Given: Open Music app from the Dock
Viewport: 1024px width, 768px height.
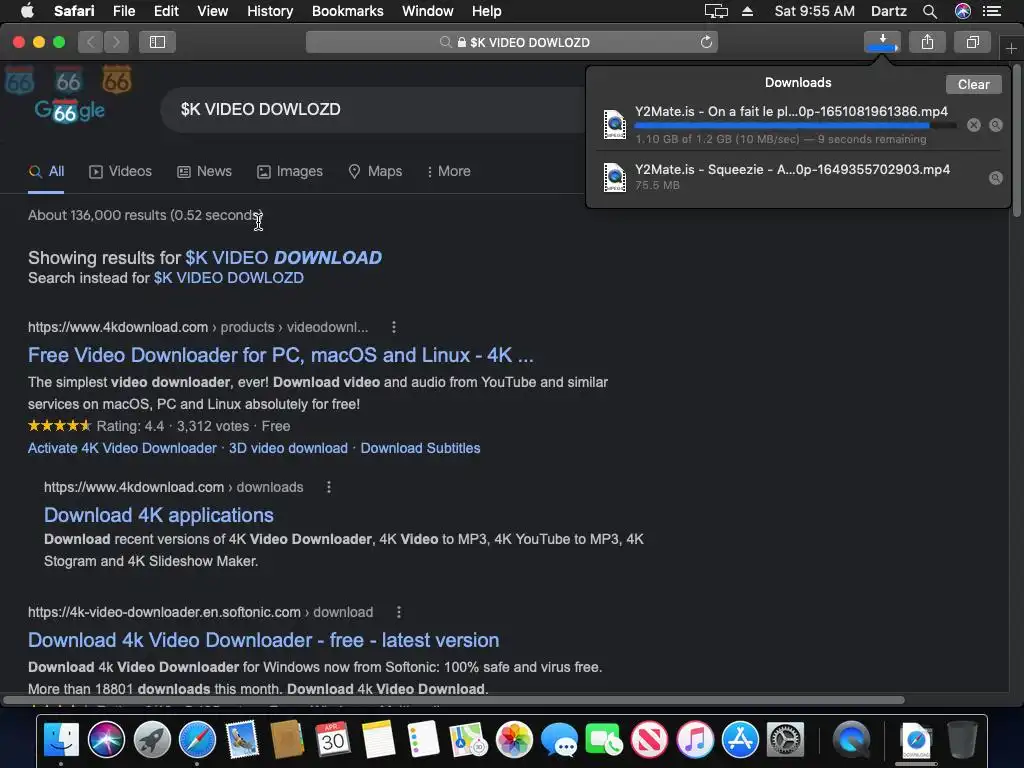Looking at the screenshot, I should (695, 740).
